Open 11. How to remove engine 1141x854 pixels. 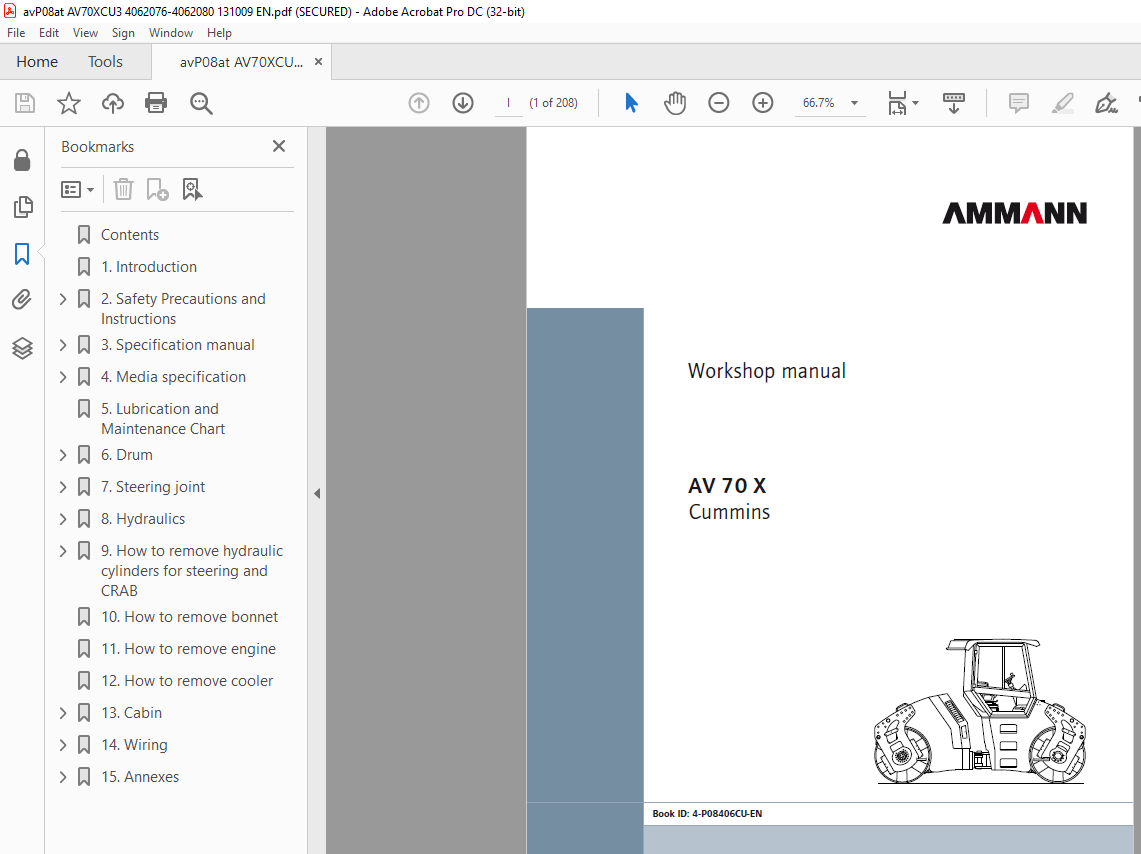[188, 649]
